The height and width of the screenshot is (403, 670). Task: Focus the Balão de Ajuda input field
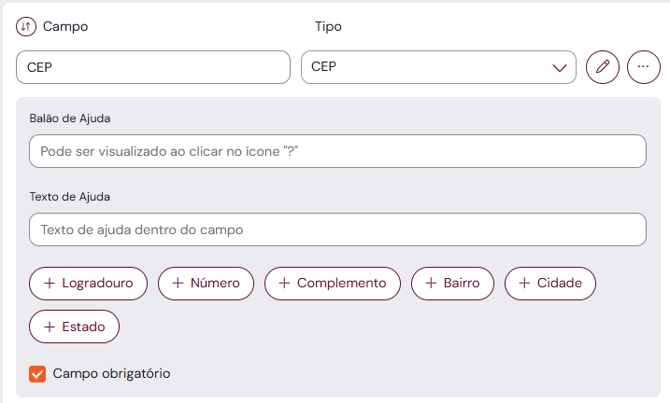[x=338, y=151]
